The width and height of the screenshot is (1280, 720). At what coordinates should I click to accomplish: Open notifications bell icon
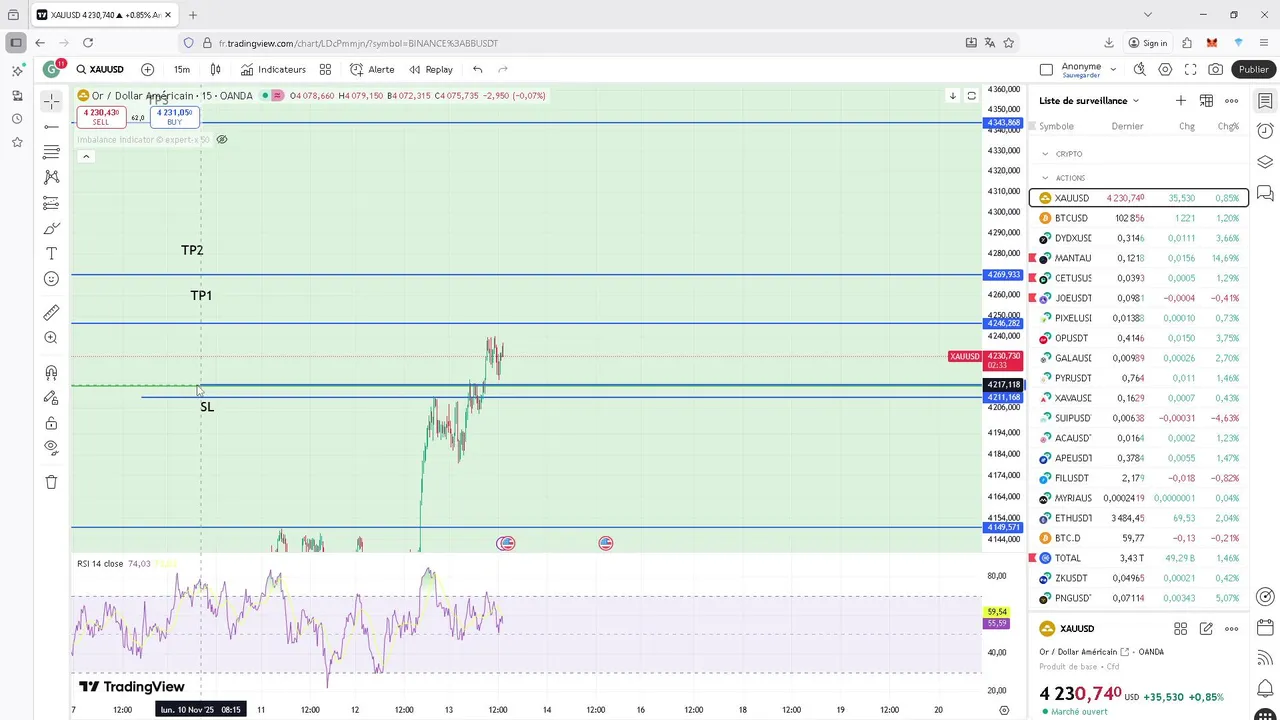pos(1265,689)
